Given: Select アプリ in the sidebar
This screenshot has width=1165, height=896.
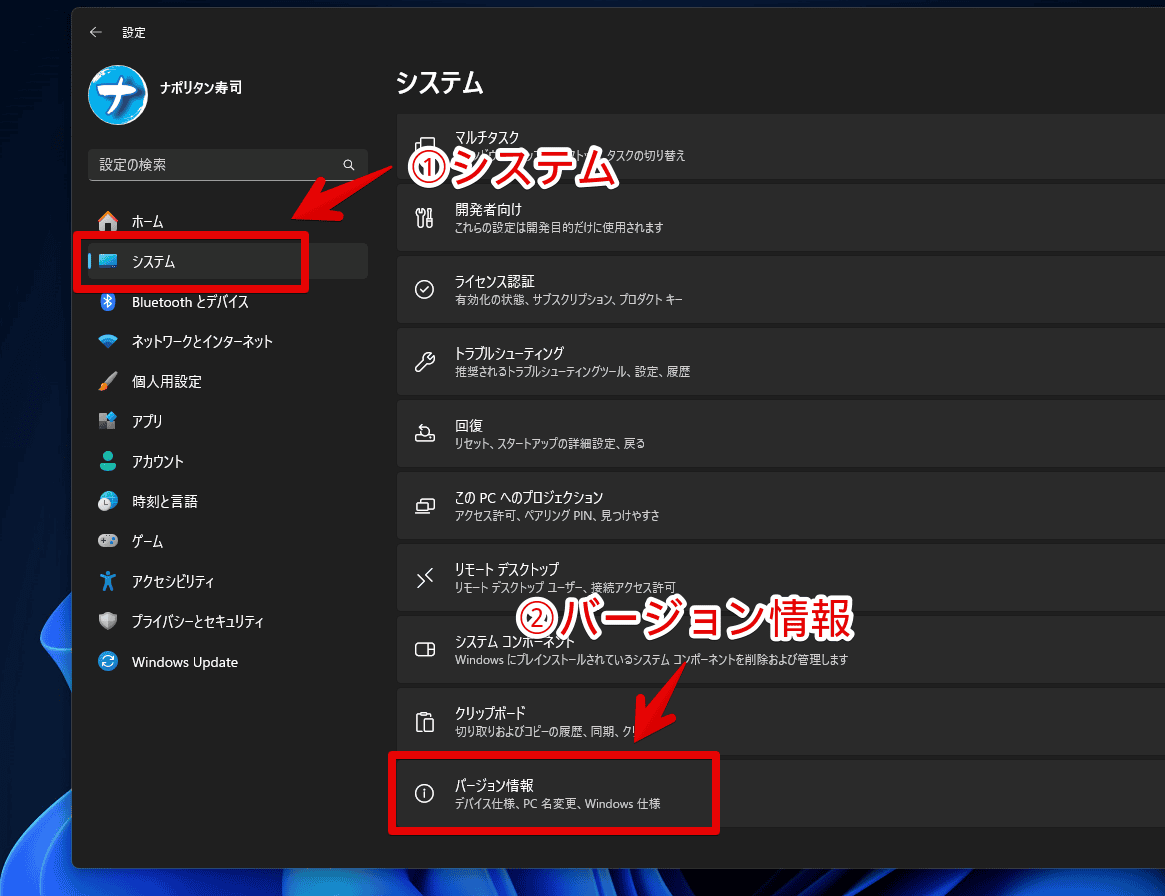Looking at the screenshot, I should pyautogui.click(x=227, y=421).
